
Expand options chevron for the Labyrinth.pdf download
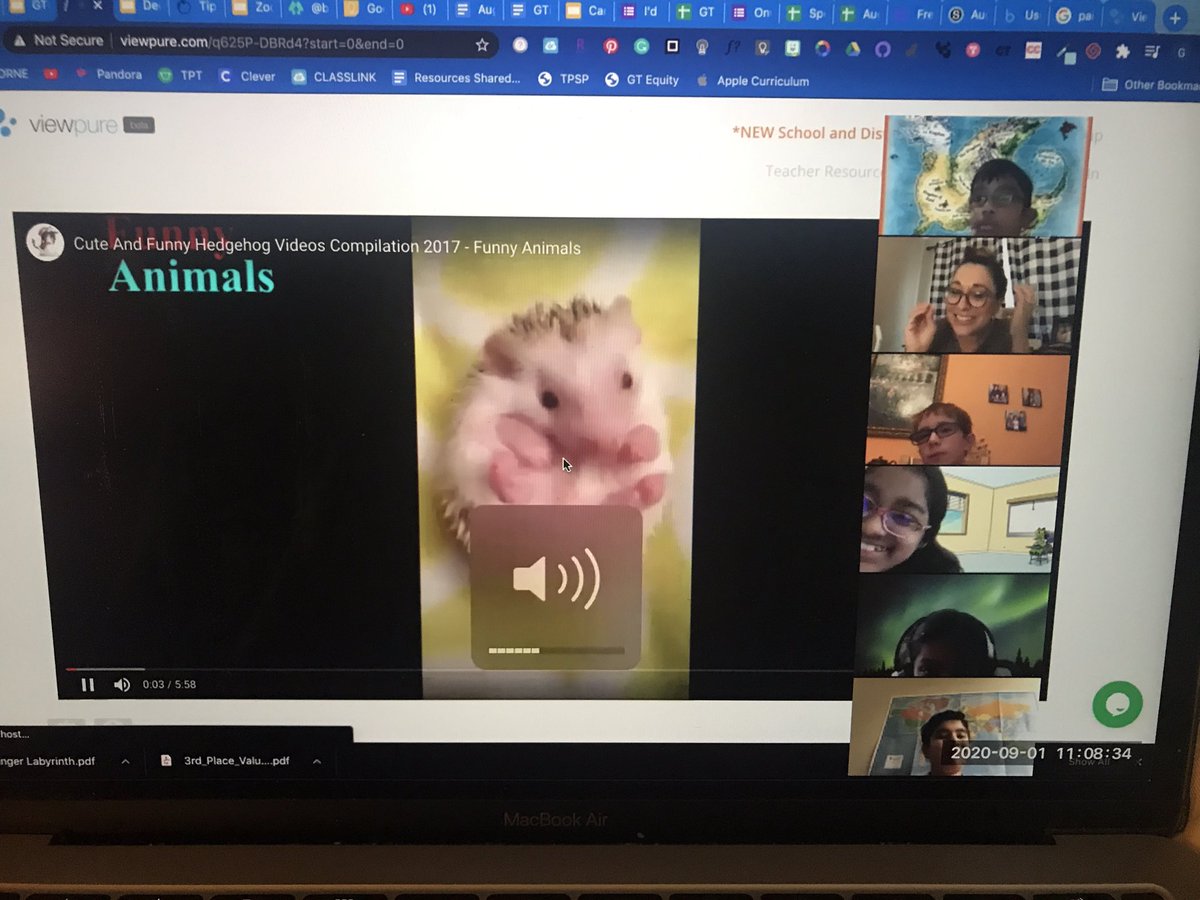click(126, 761)
